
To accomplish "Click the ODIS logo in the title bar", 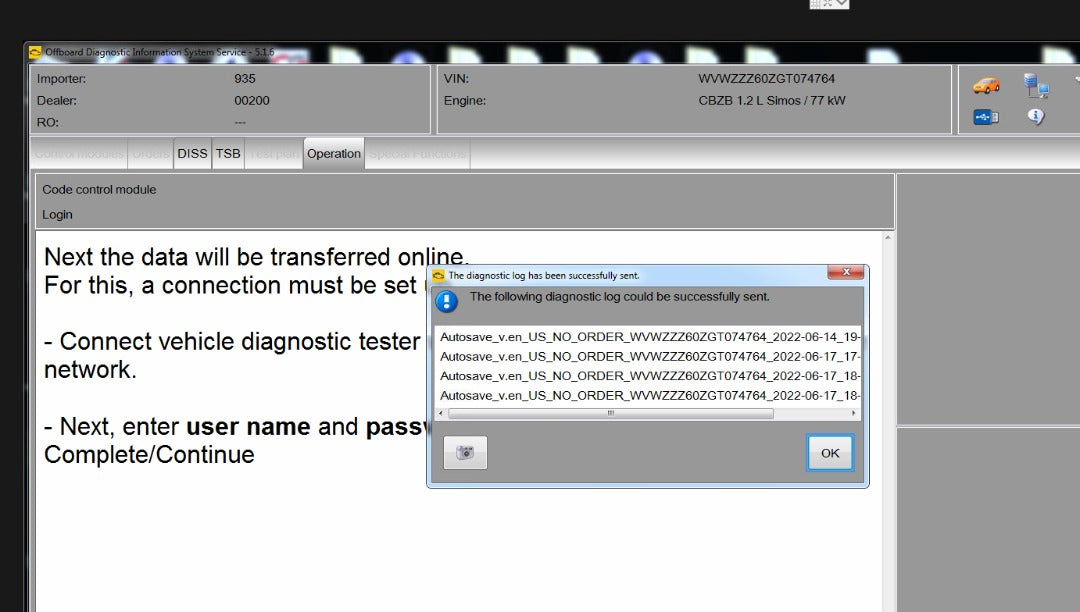I will (x=37, y=51).
